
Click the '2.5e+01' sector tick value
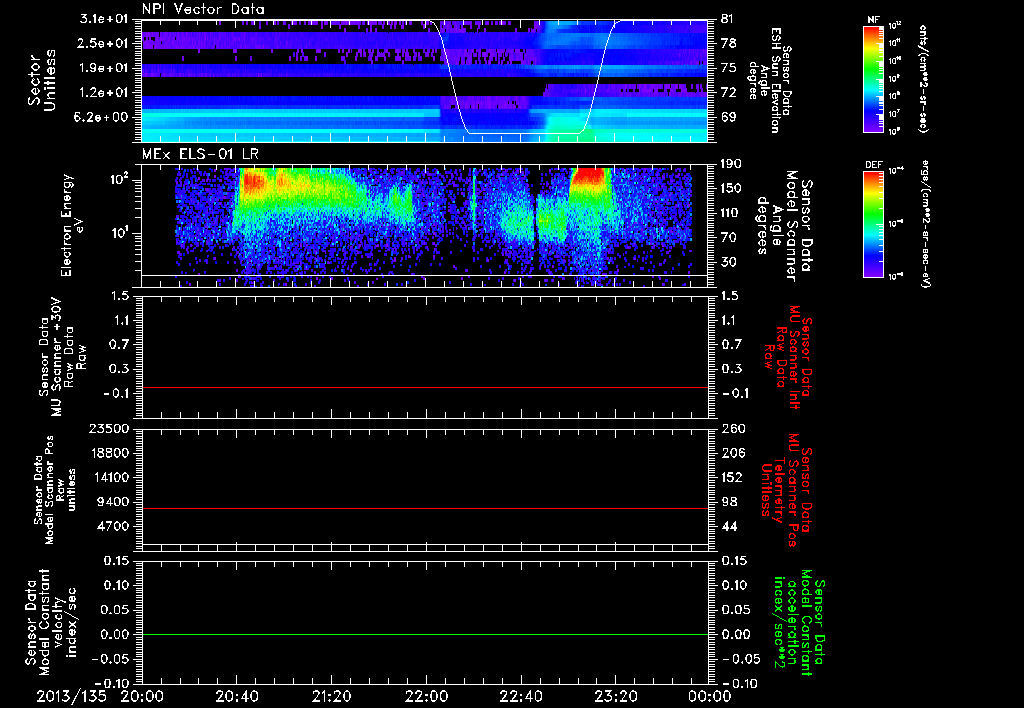(104, 43)
